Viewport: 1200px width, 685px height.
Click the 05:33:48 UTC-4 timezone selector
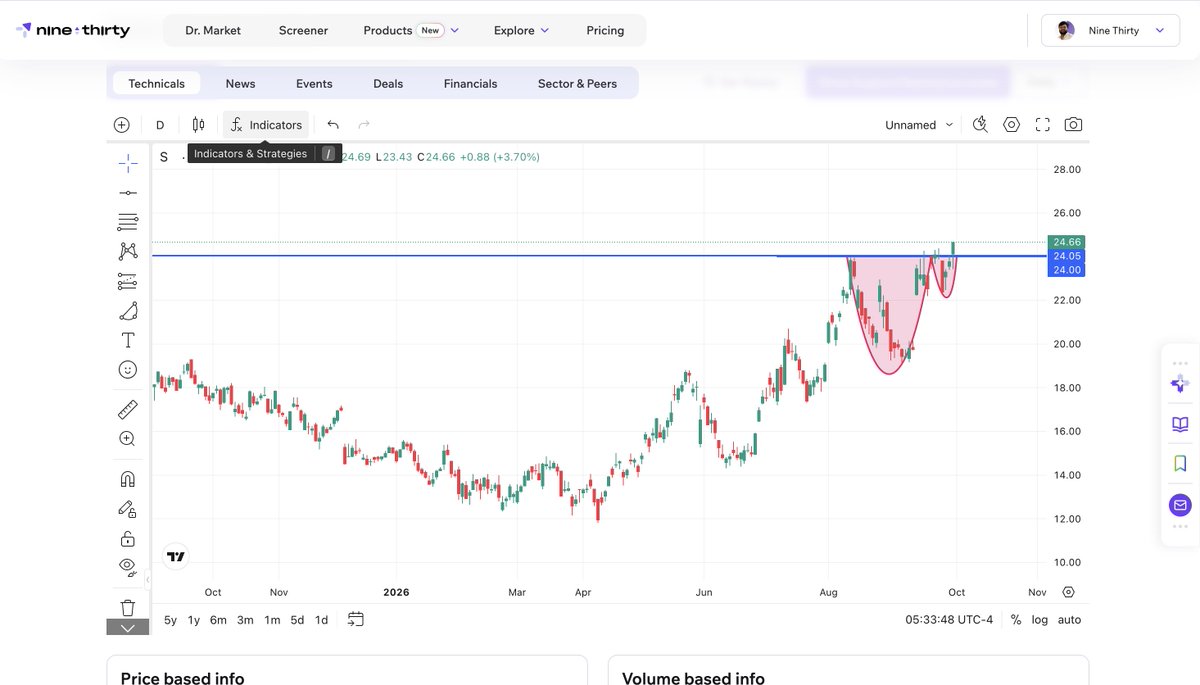point(949,620)
